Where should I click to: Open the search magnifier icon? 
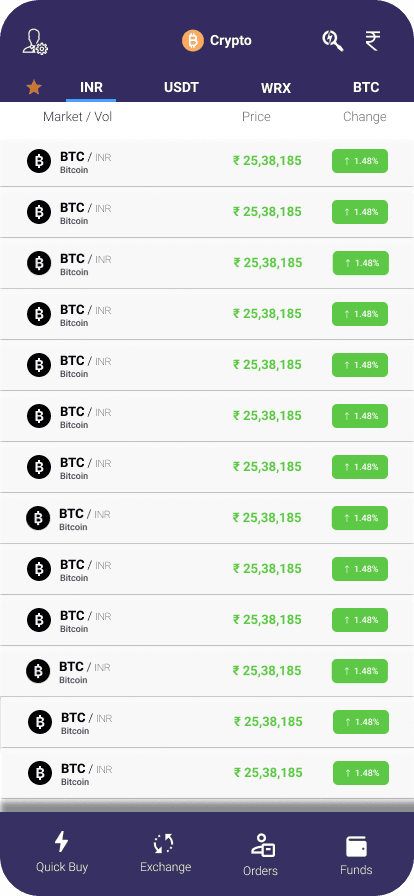332,41
